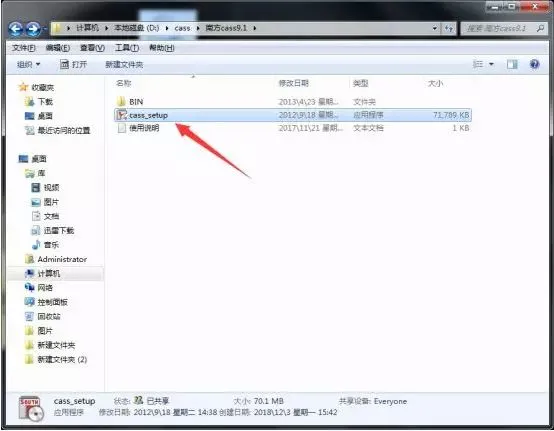Click 应用程序 type cell of cass_setup
This screenshot has height=431, width=554.
coord(368,115)
